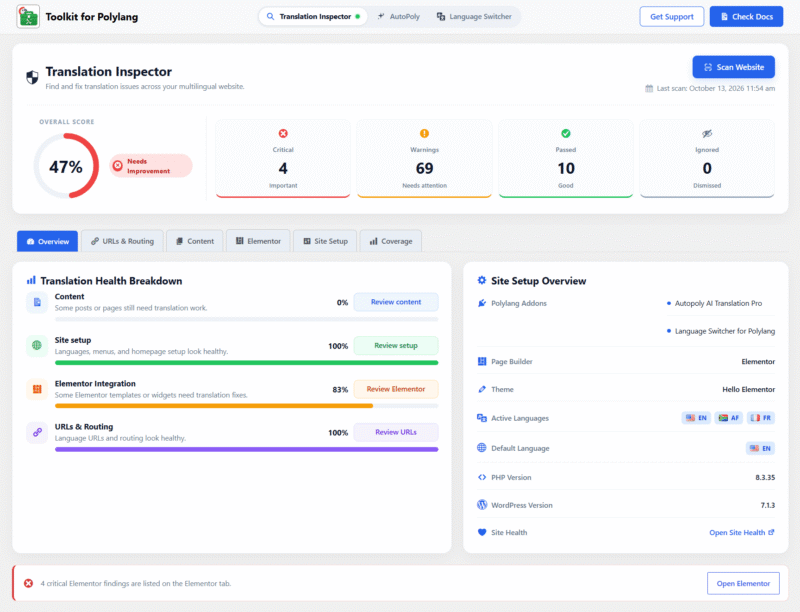The image size is (800, 612).
Task: Click the orange Warnings exclamation icon
Action: tap(424, 134)
